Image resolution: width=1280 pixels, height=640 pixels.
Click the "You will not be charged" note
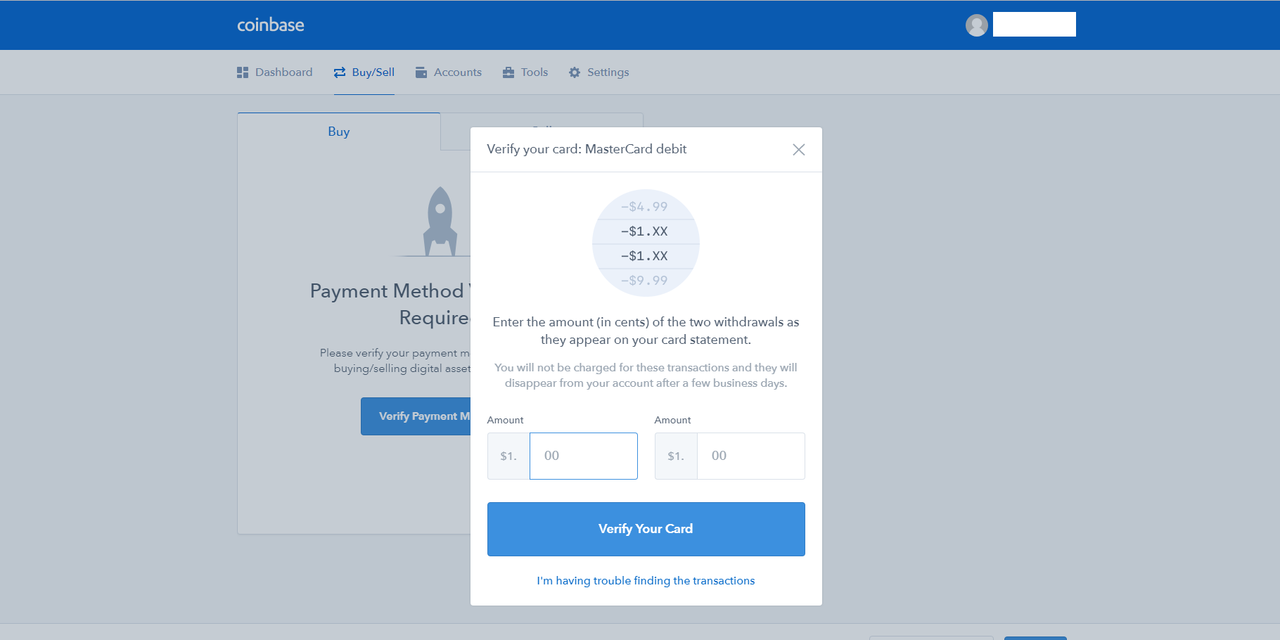646,375
